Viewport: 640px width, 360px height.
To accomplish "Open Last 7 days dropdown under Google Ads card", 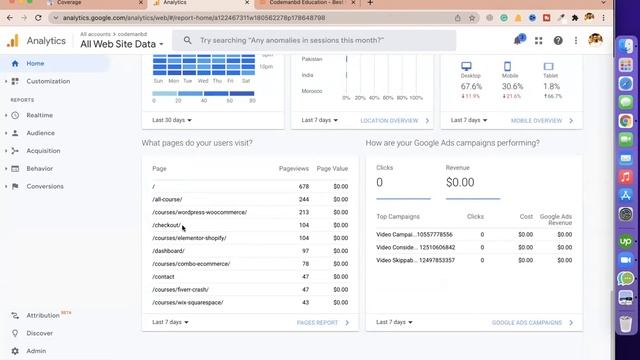I will click(394, 322).
